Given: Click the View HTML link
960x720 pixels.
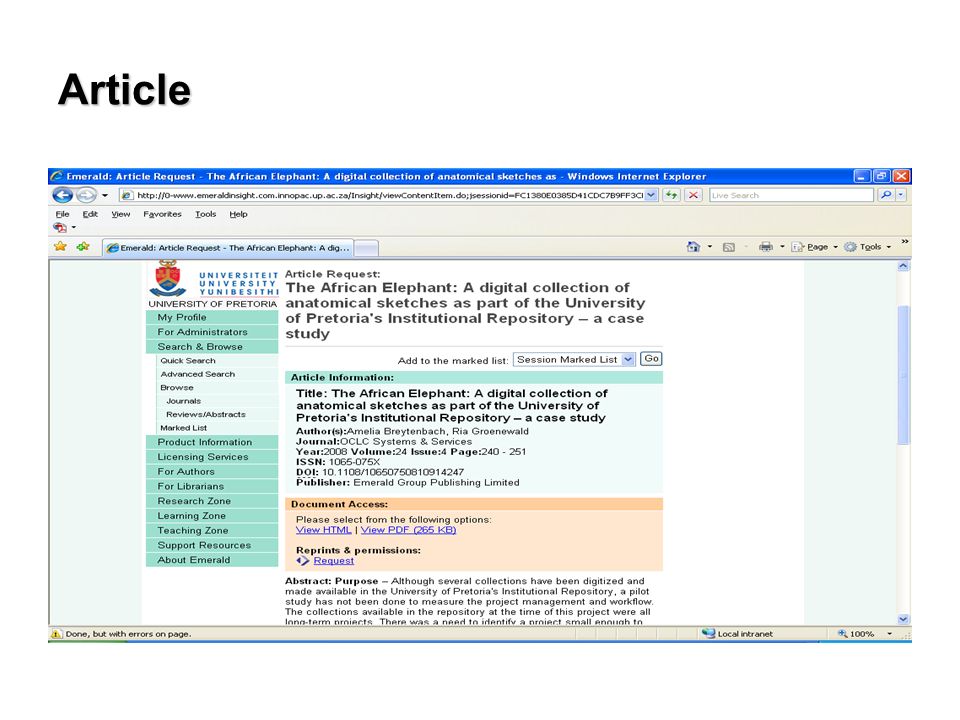Looking at the screenshot, I should click(x=323, y=530).
